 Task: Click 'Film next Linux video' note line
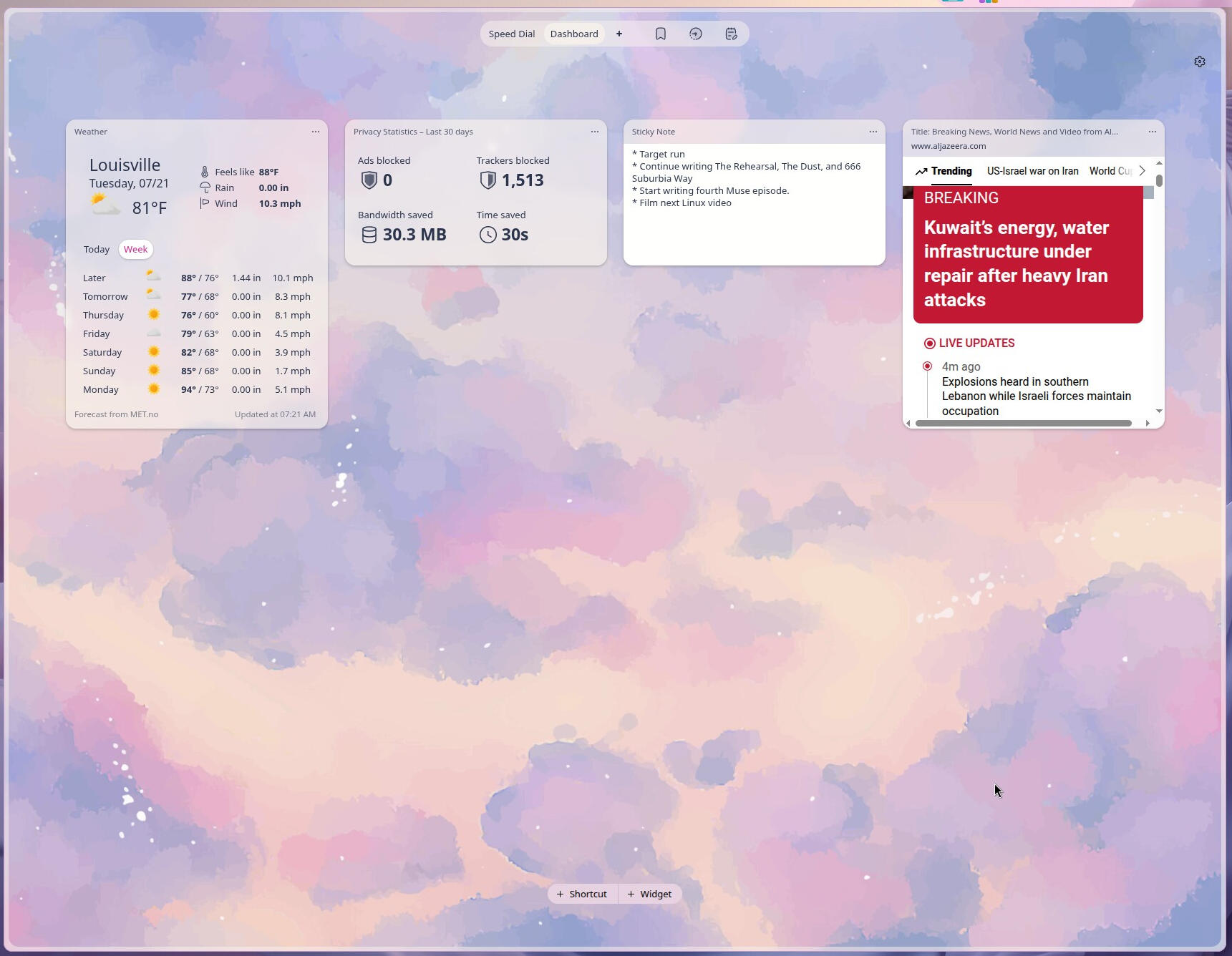point(682,203)
